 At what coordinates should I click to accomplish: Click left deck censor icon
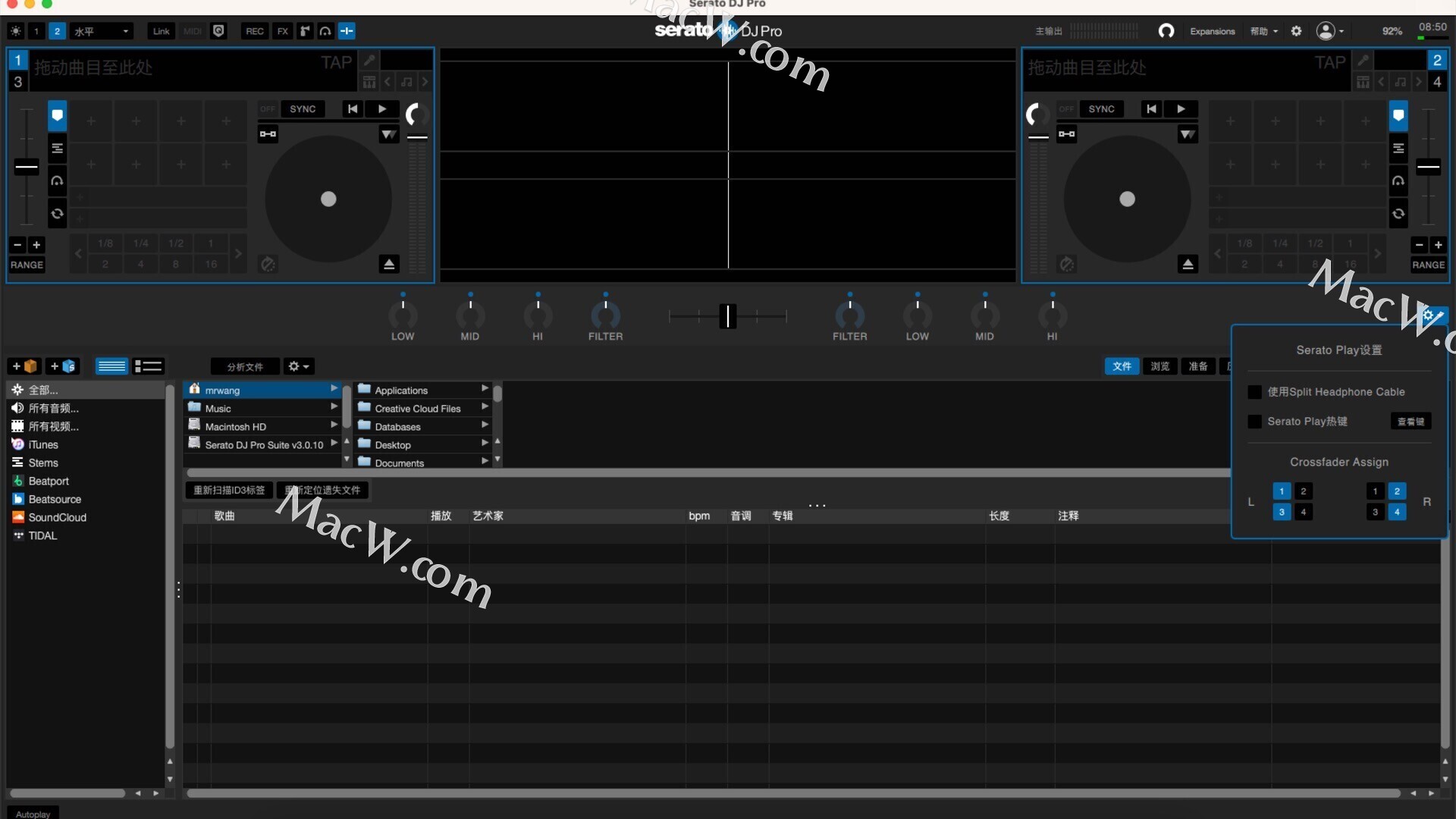pyautogui.click(x=268, y=264)
